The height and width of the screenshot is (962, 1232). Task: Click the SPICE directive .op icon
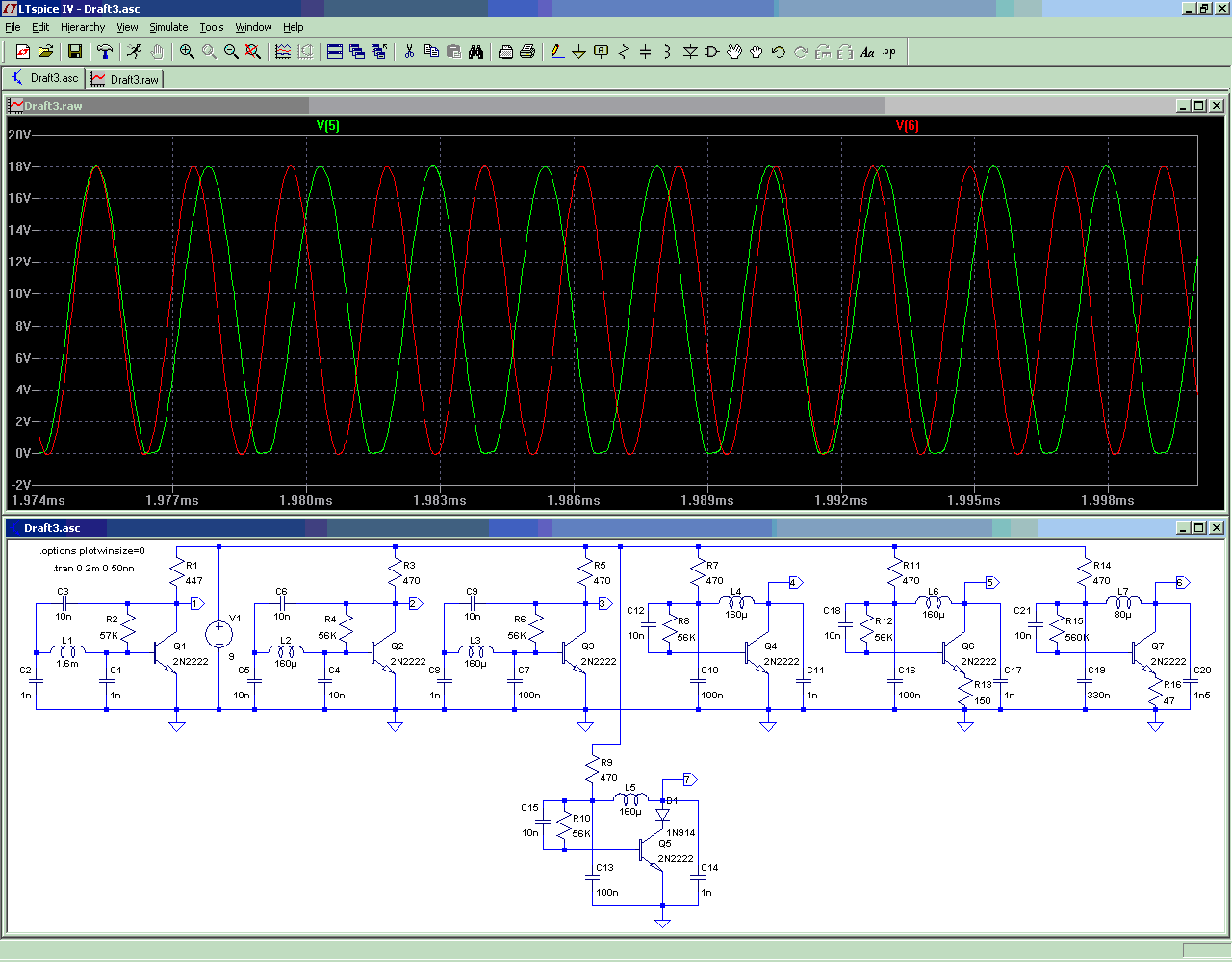pos(889,52)
